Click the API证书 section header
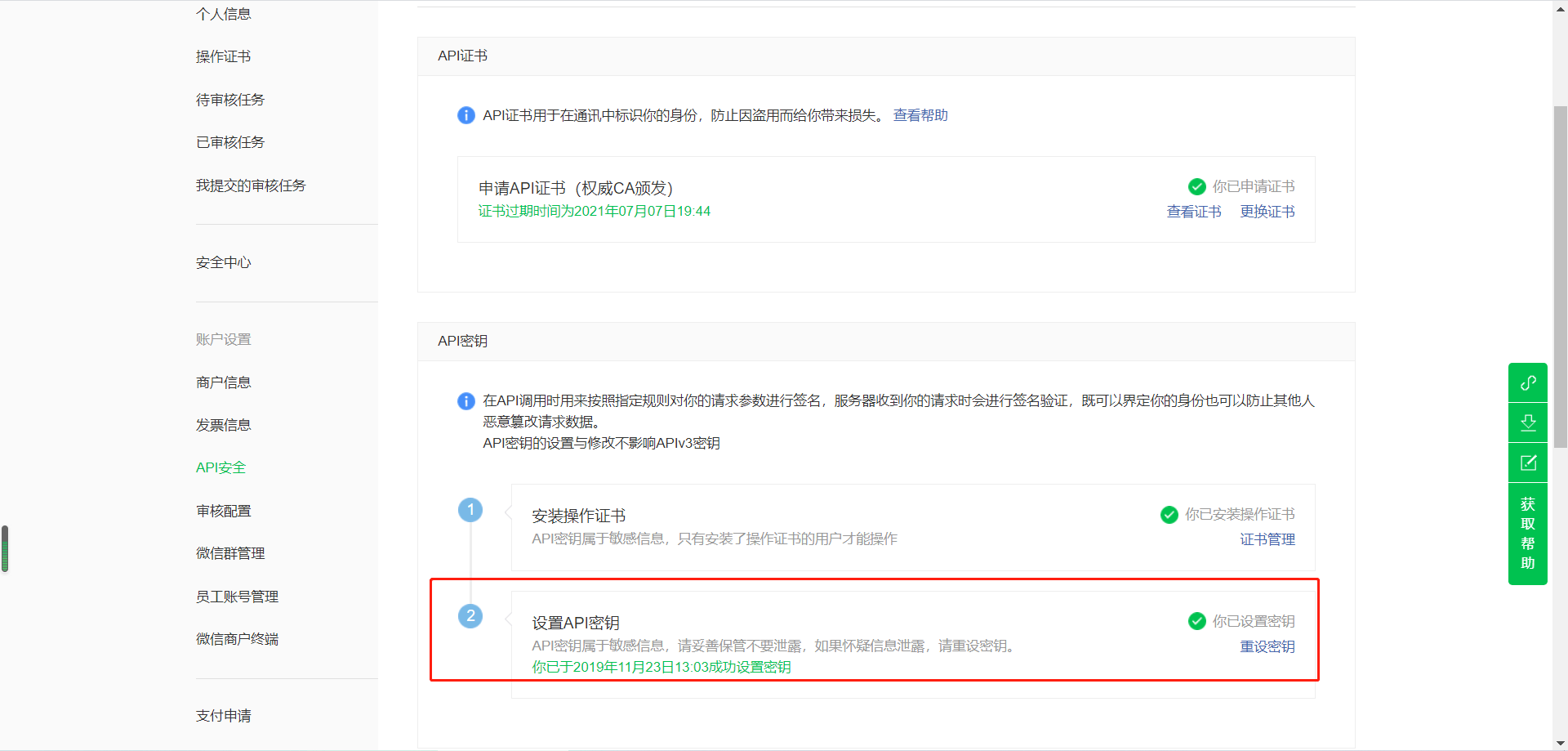Viewport: 1568px width, 751px height. (462, 56)
